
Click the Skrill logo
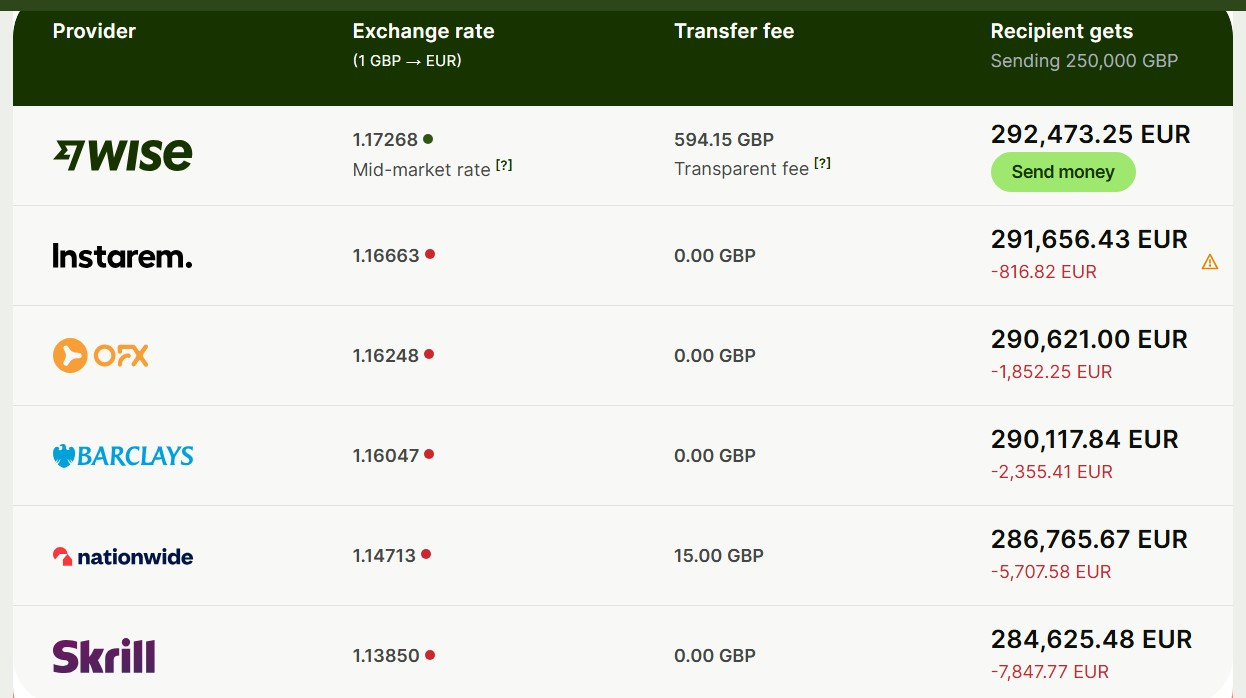pyautogui.click(x=104, y=656)
